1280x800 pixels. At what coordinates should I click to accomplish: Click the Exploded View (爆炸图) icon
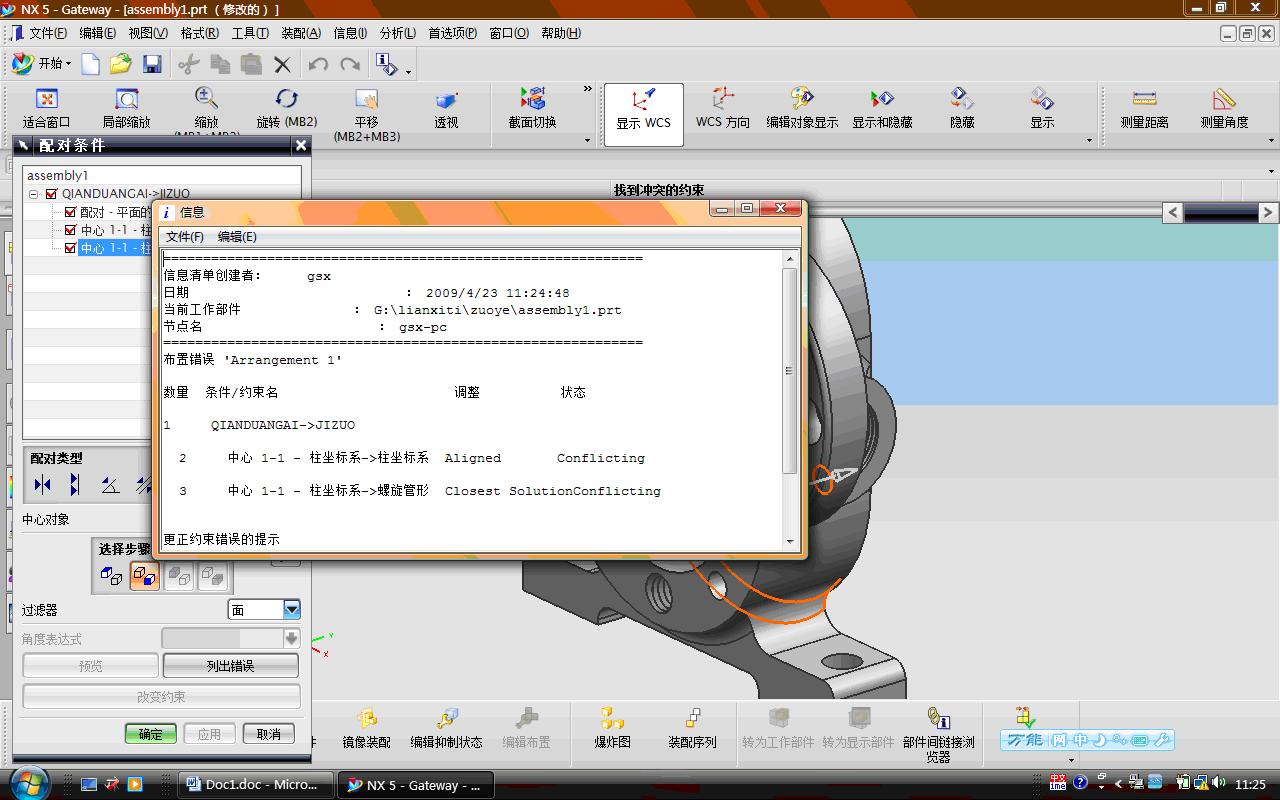coord(612,730)
